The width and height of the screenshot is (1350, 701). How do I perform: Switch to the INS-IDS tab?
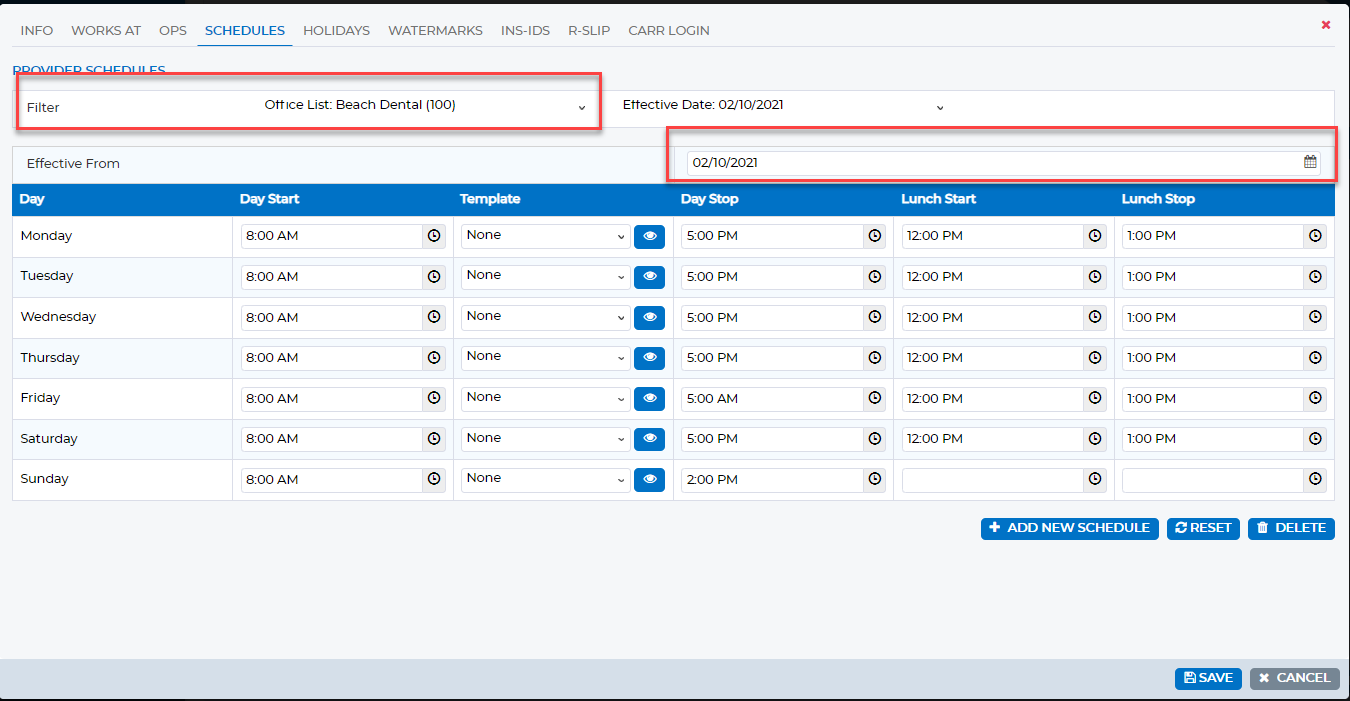pos(525,31)
